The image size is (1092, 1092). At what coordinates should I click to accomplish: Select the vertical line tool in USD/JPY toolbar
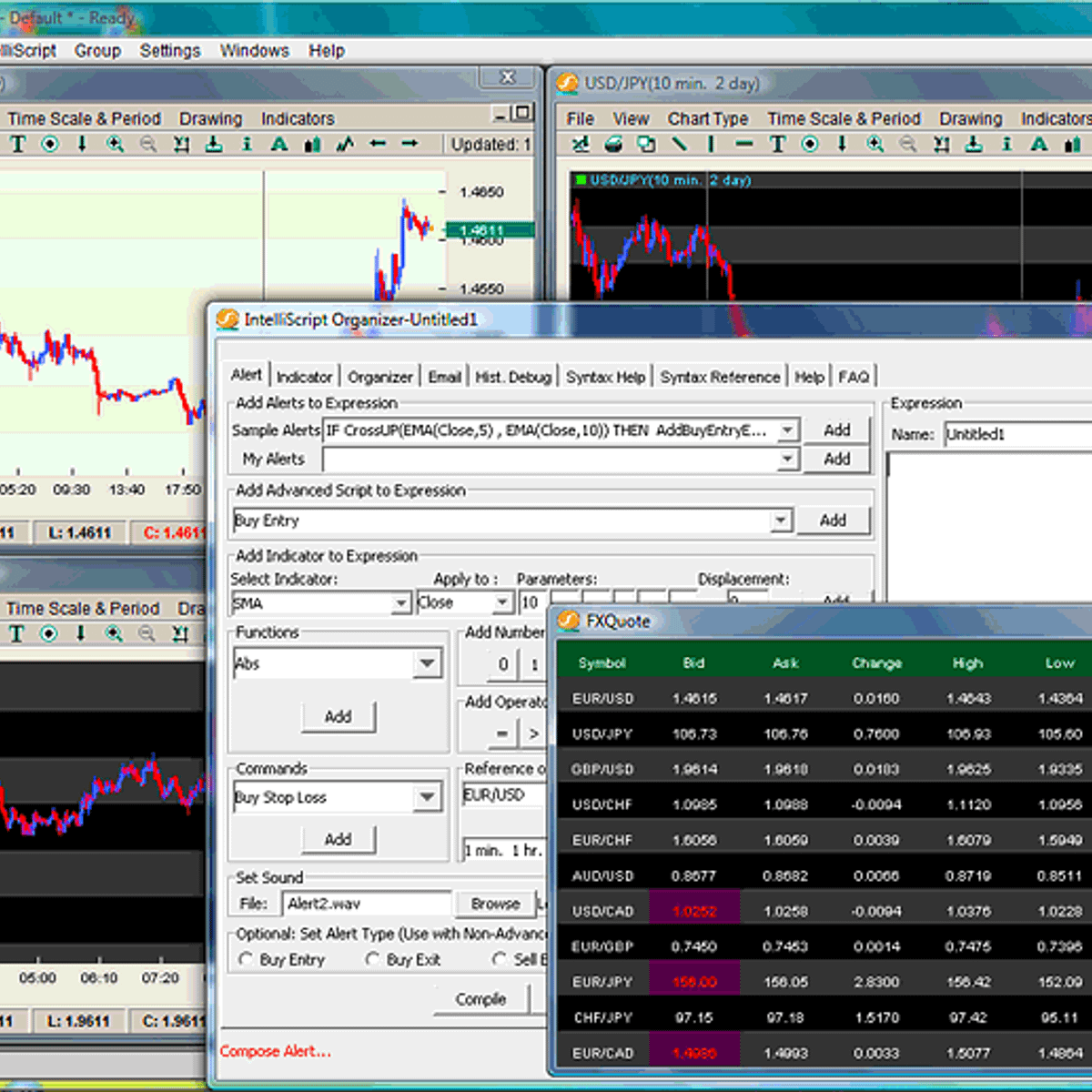pyautogui.click(x=712, y=144)
